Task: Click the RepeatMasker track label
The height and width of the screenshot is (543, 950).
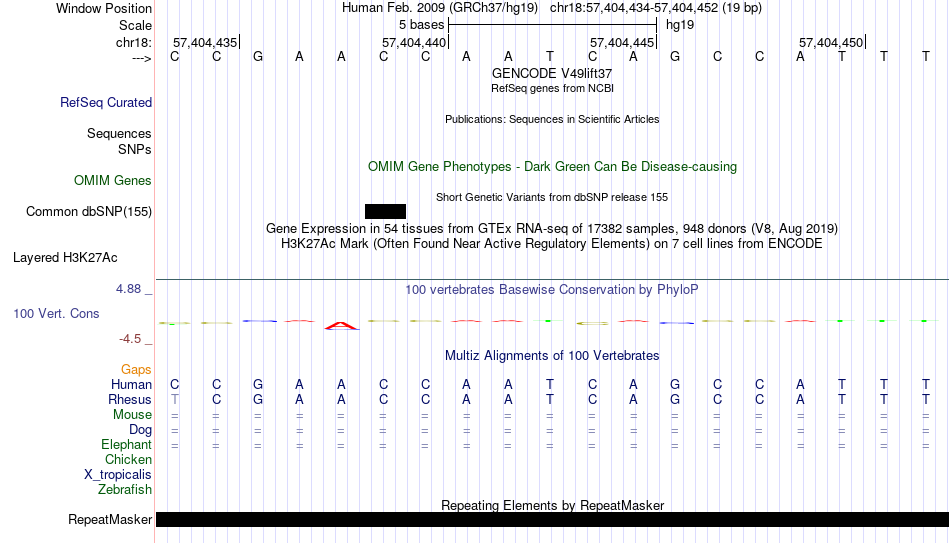Action: tap(110, 519)
